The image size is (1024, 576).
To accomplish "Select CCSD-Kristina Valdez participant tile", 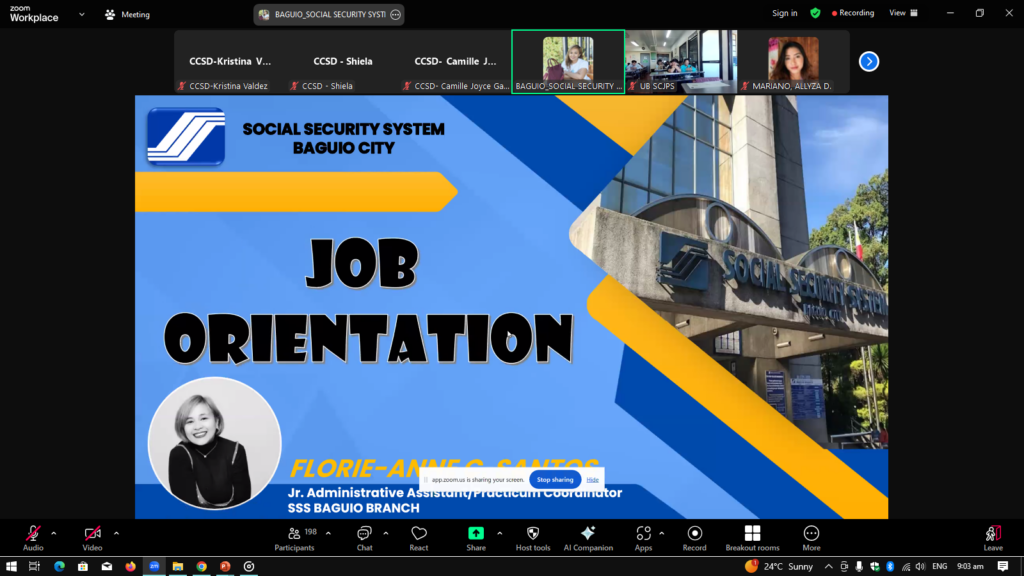I will point(230,61).
